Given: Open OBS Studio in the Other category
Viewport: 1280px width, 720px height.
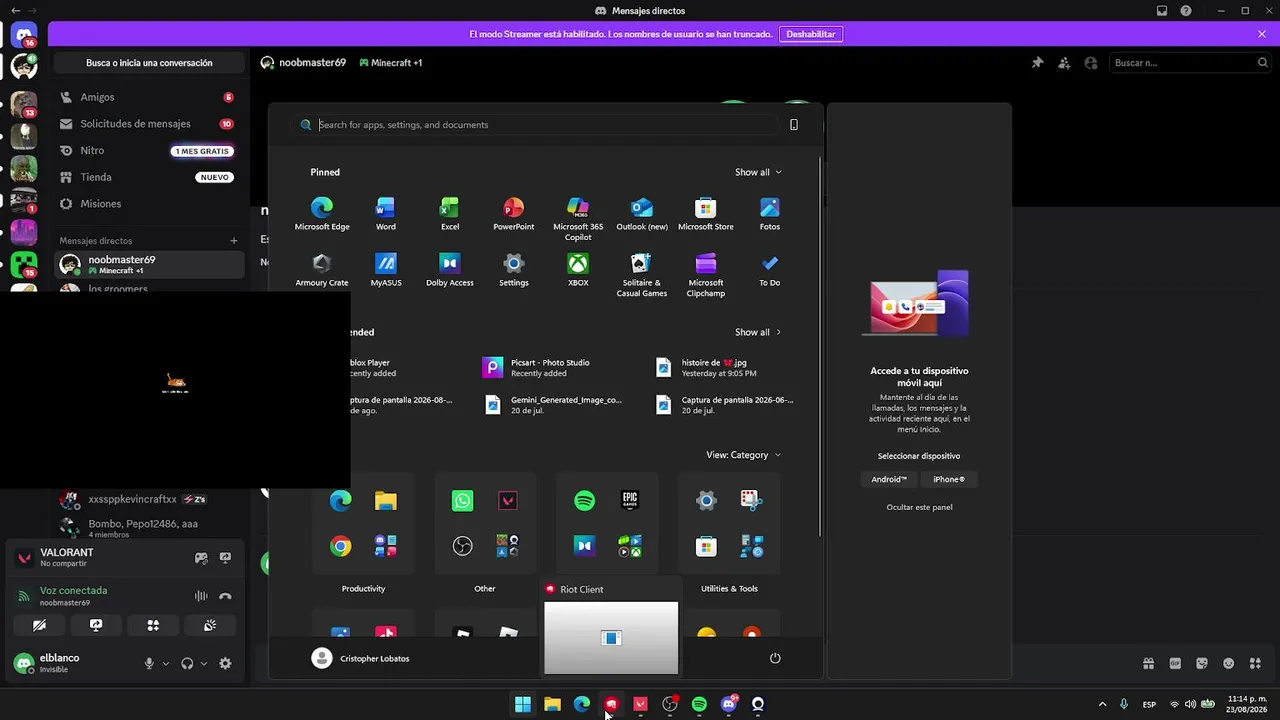Looking at the screenshot, I should 462,546.
